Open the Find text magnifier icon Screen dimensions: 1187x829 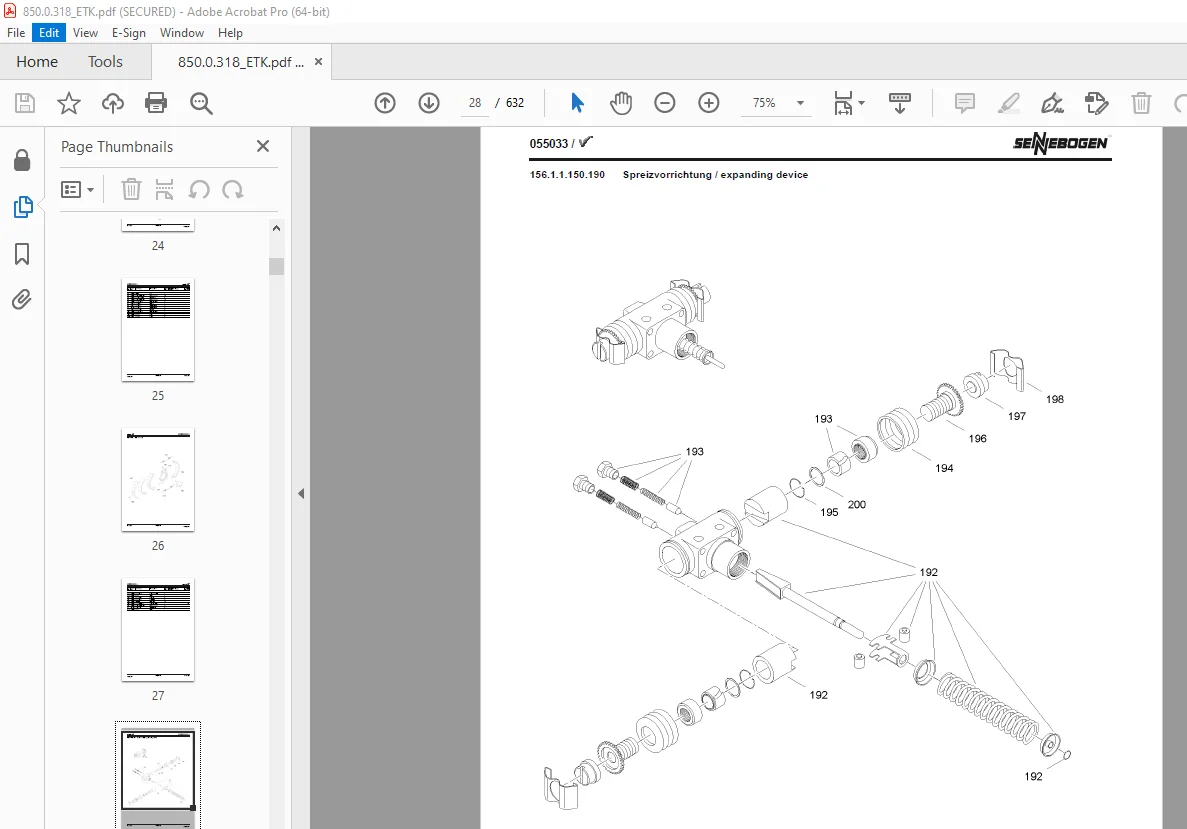pyautogui.click(x=201, y=103)
